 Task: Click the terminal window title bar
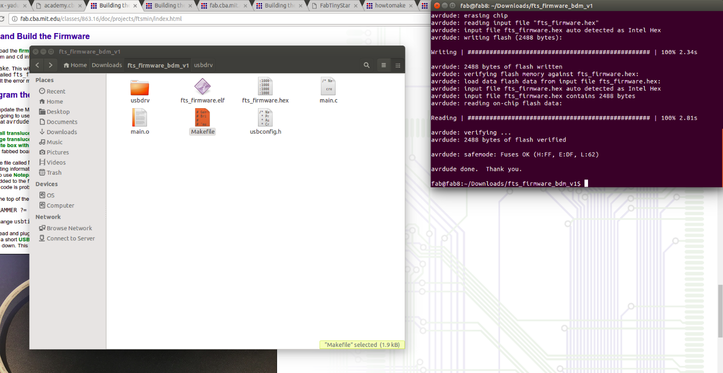click(576, 5)
